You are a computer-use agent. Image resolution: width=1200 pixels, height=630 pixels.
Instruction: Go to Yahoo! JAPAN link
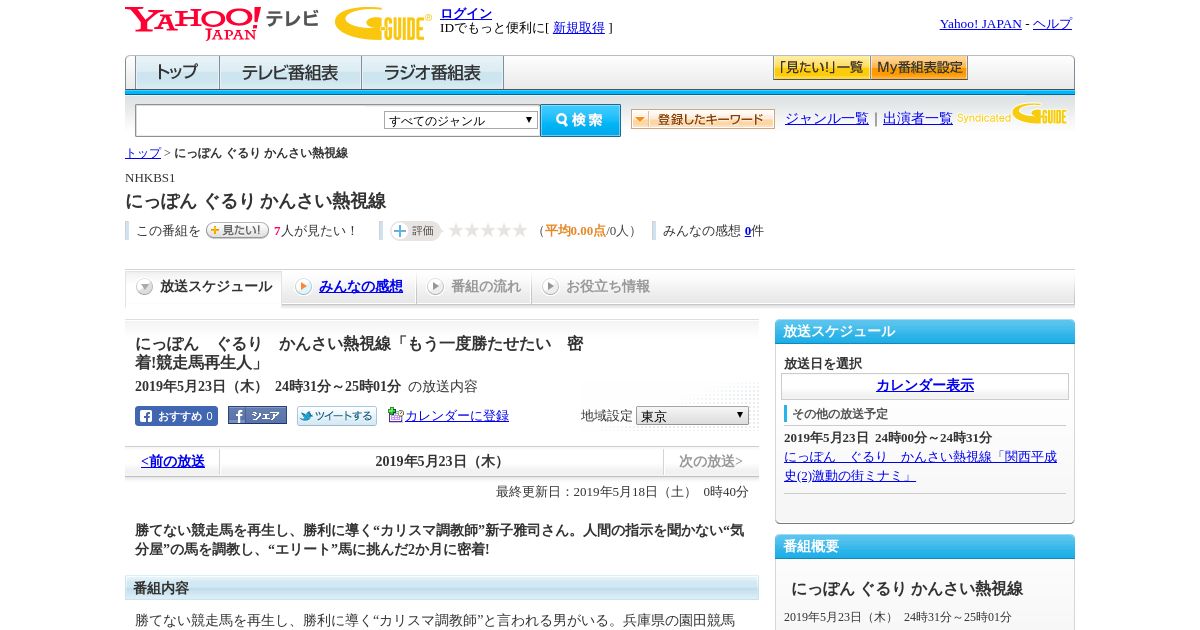click(x=980, y=24)
